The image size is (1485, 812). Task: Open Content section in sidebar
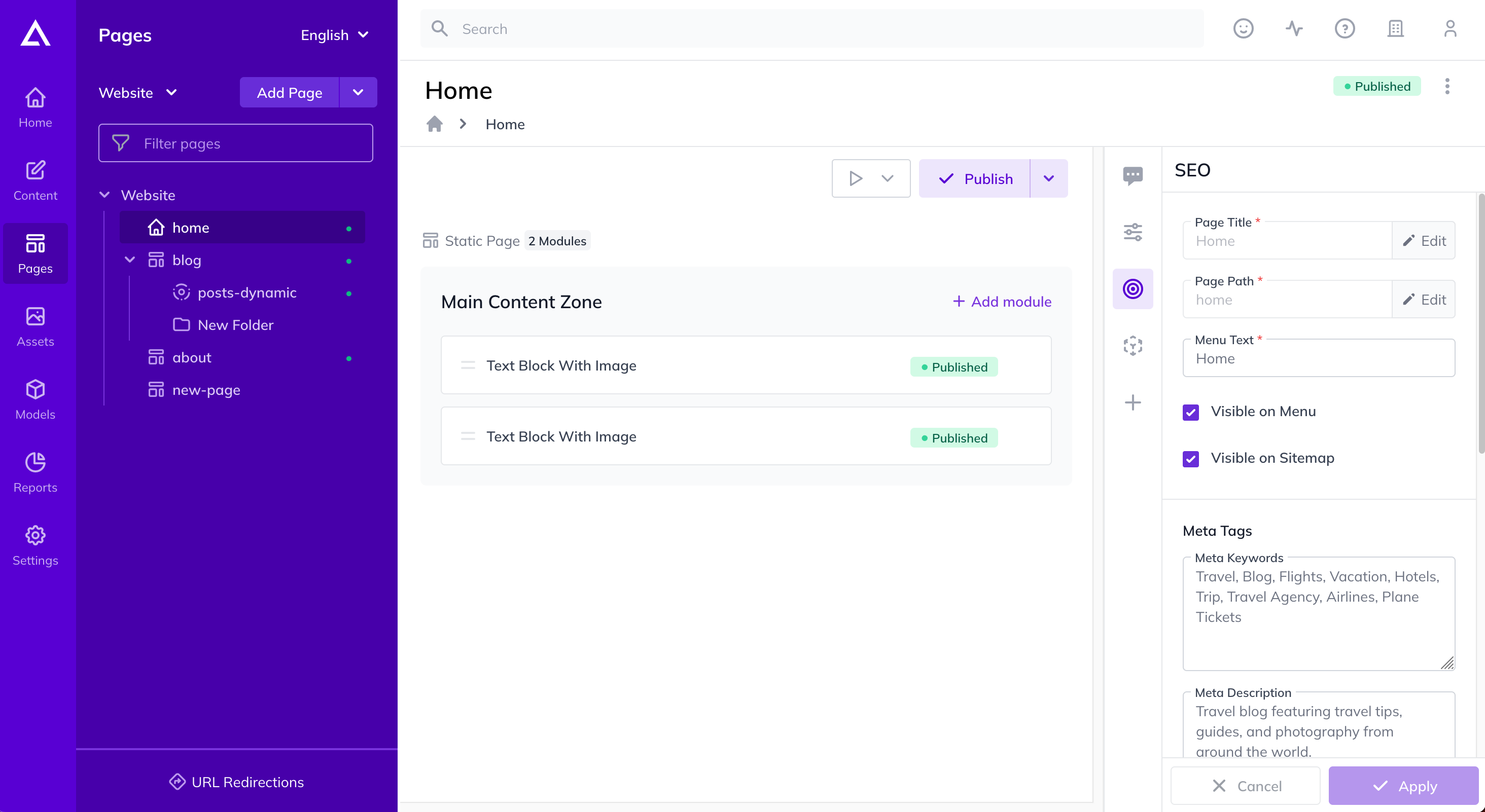click(35, 180)
